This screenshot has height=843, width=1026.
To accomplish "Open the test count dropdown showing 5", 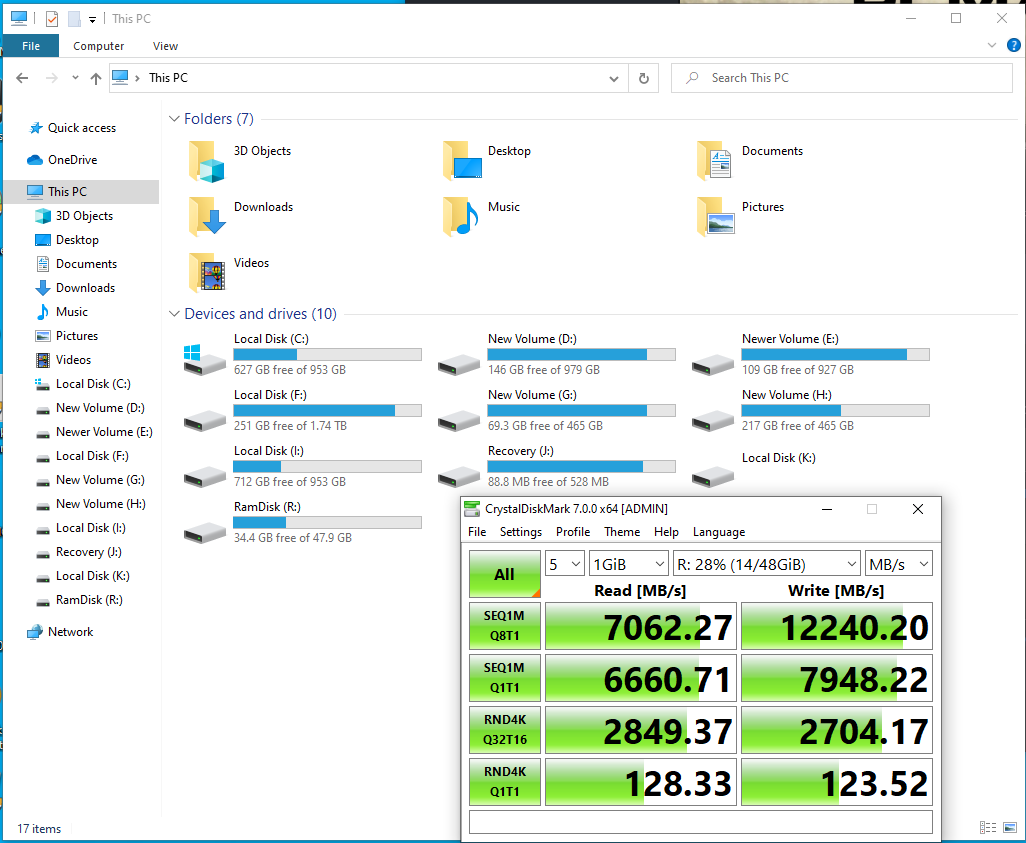I will 564,565.
